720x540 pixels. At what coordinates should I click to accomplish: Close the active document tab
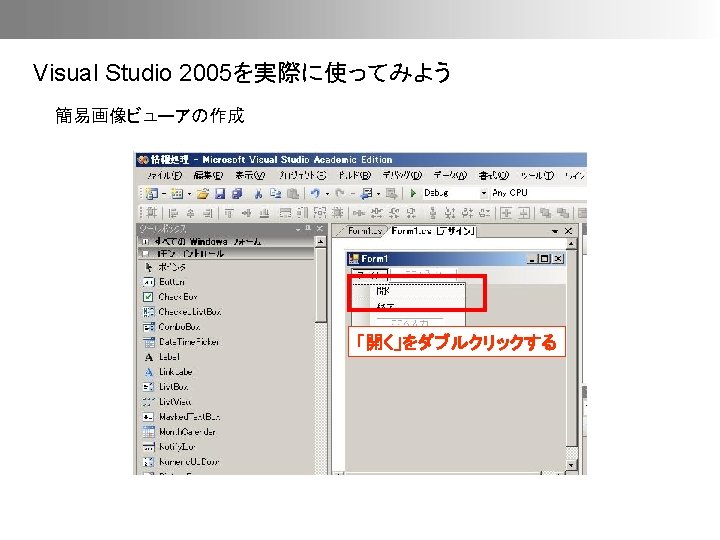(568, 231)
